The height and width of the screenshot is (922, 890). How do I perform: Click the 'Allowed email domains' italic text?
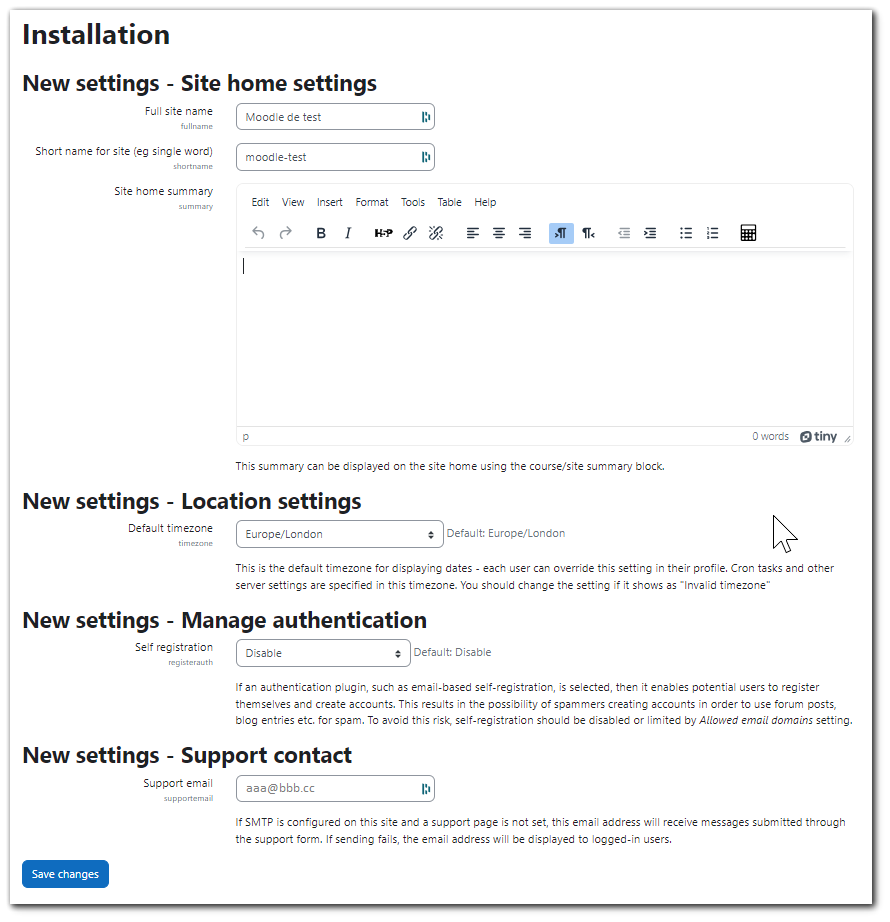point(756,720)
